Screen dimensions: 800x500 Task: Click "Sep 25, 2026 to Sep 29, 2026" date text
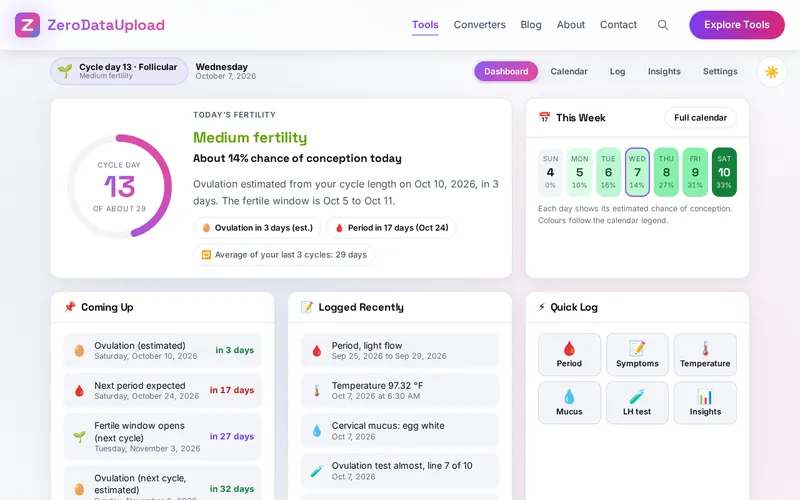[389, 356]
